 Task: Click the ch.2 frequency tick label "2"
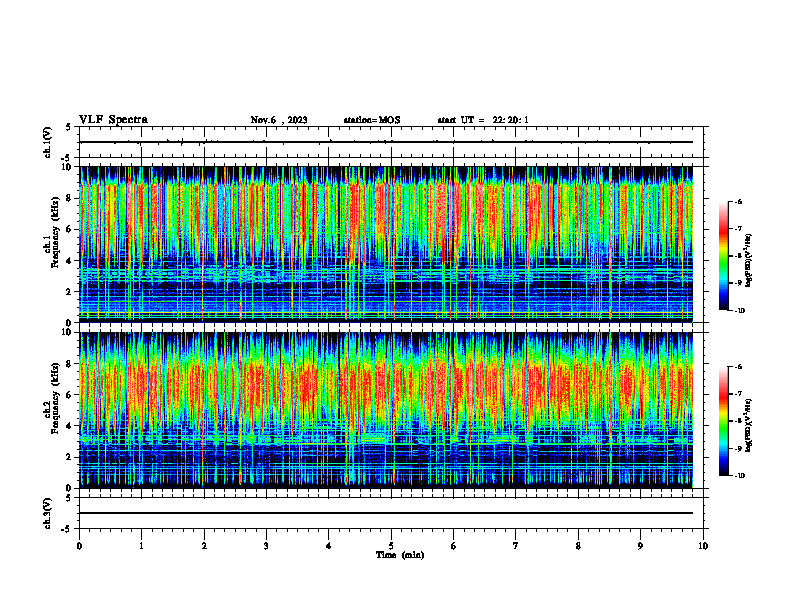[70, 457]
